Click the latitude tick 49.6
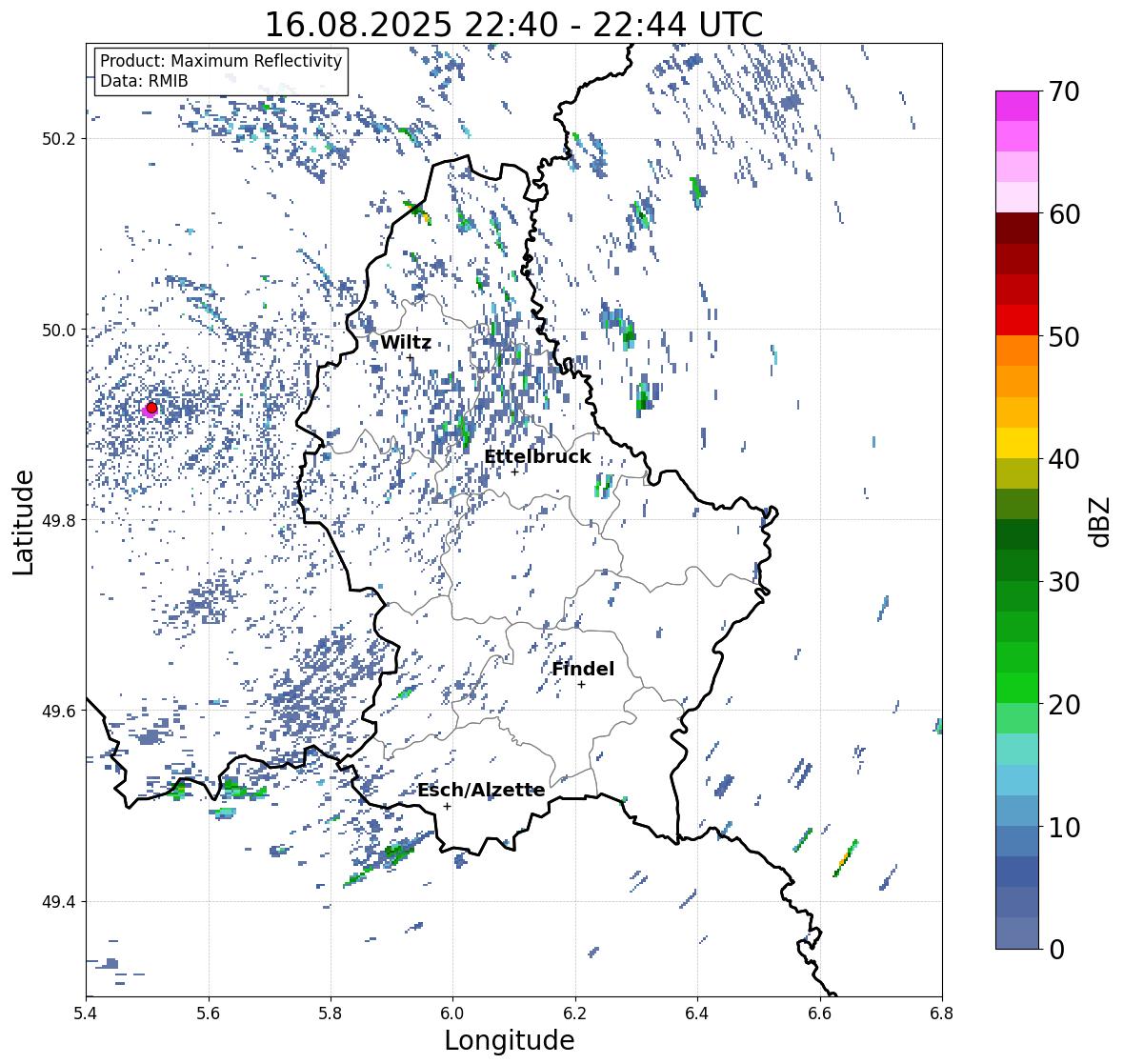Viewport: 1123px width, 1064px height. (x=59, y=711)
